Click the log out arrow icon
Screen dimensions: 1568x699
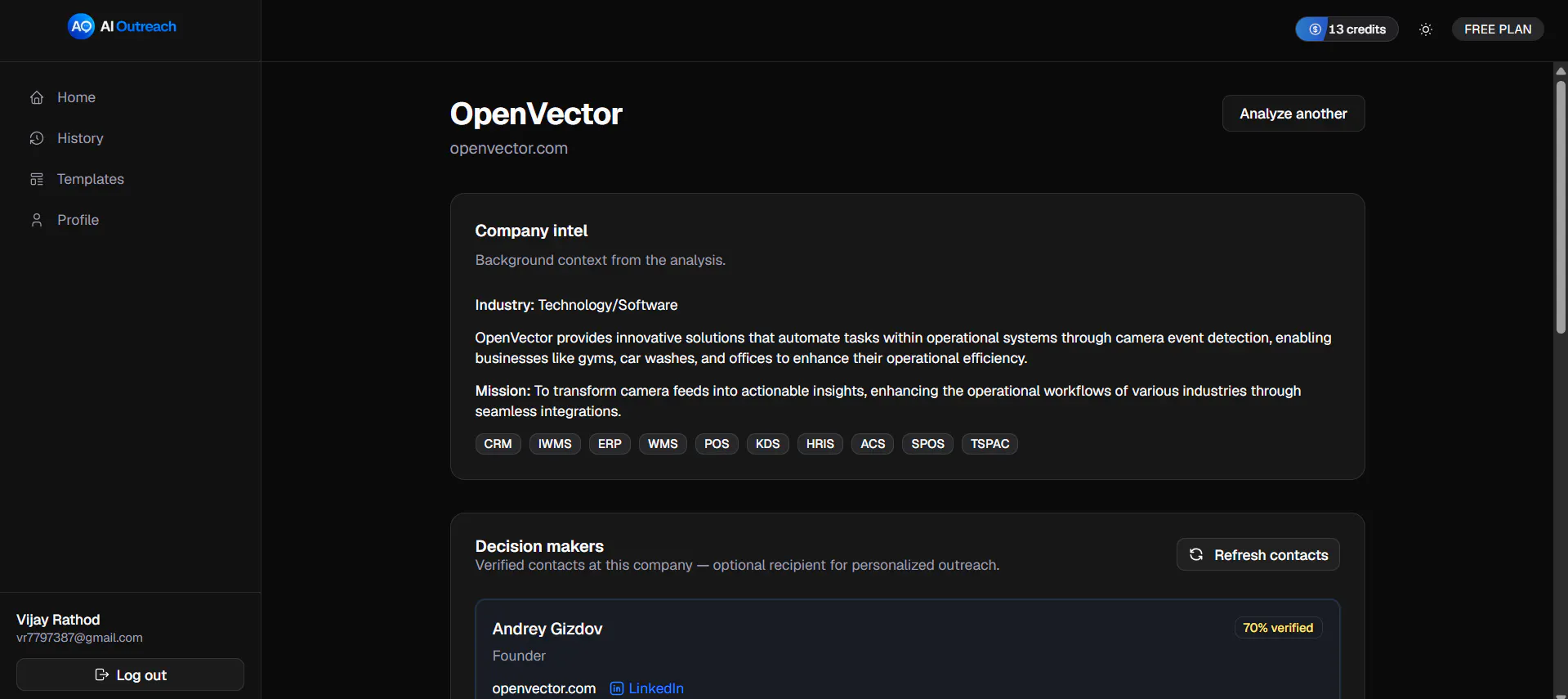[x=102, y=674]
